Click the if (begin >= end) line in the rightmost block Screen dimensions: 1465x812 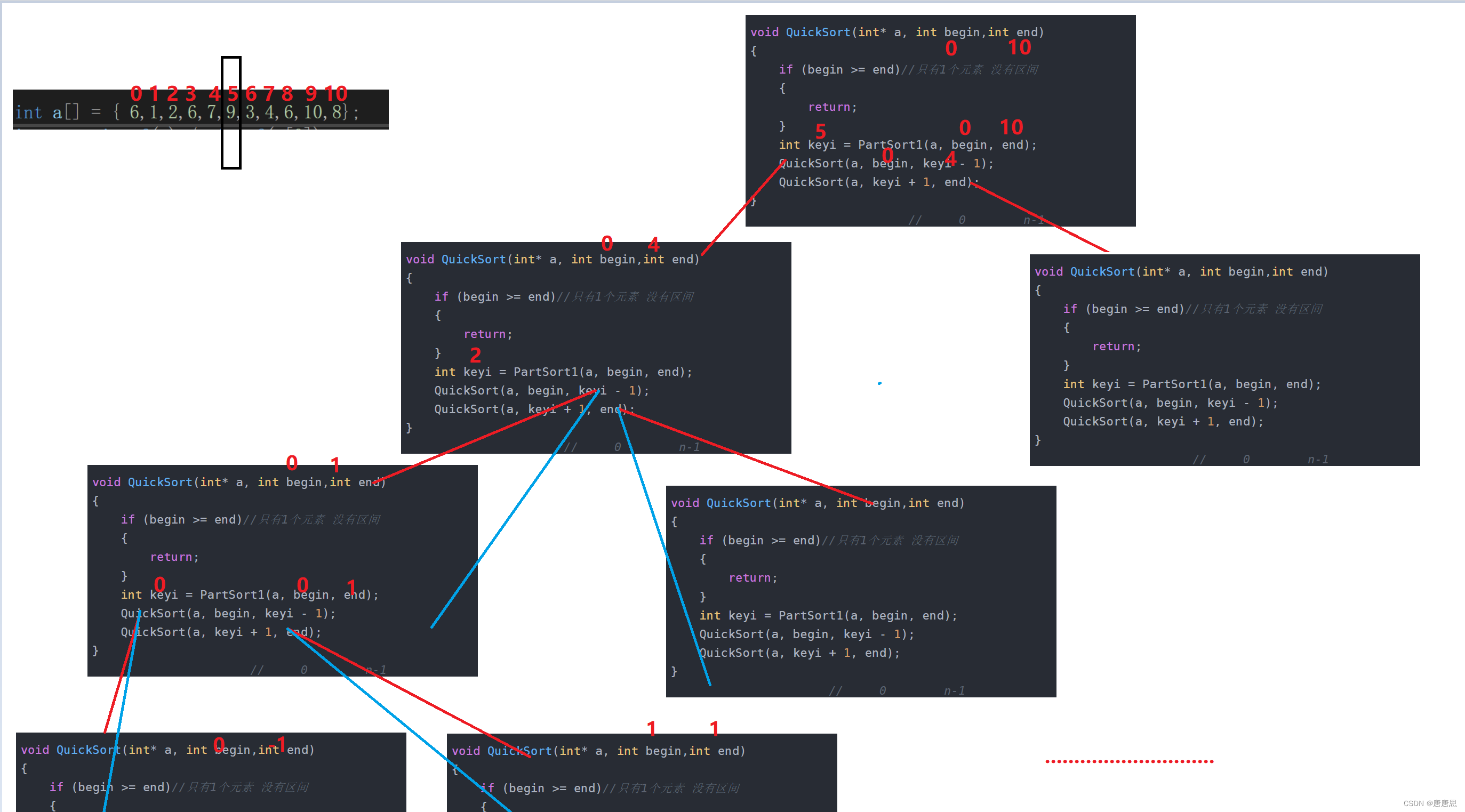1123,309
